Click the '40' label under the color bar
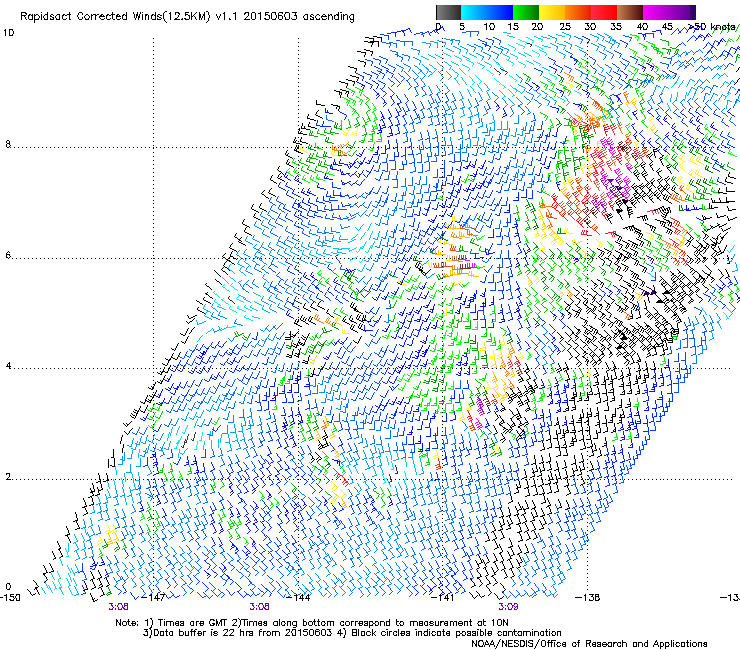 click(642, 27)
